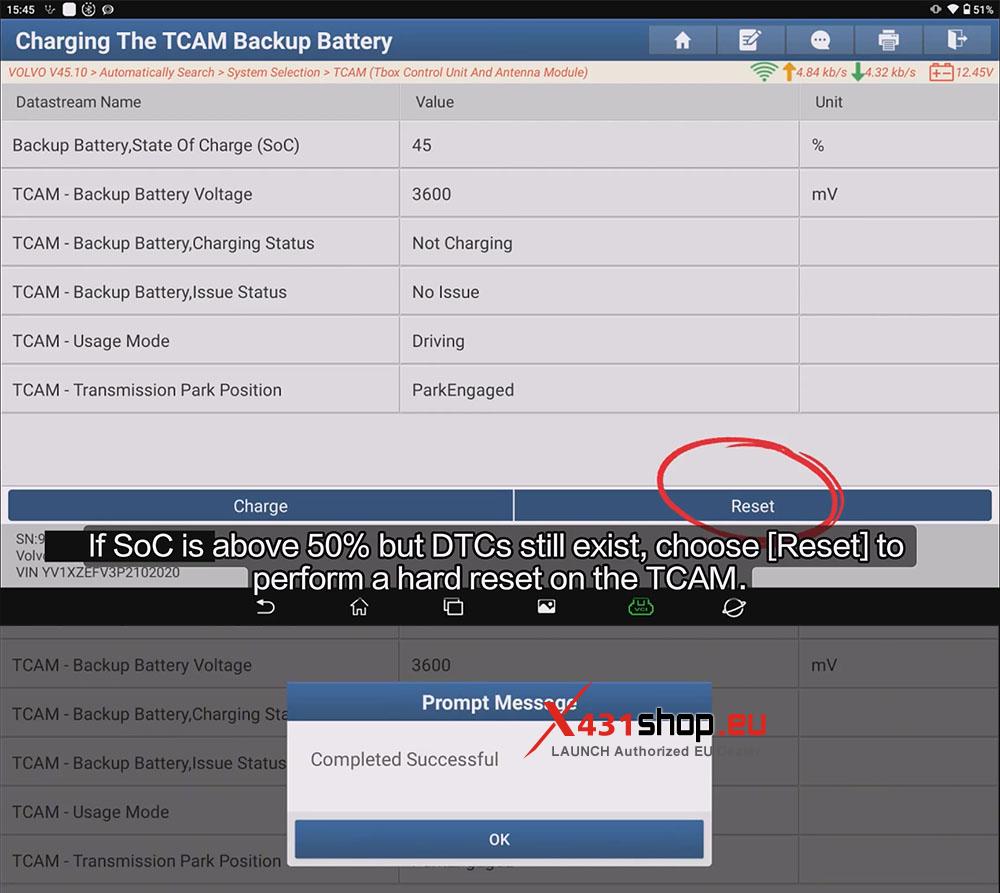Select the Completed Successful message text
The width and height of the screenshot is (1000, 893).
[404, 759]
